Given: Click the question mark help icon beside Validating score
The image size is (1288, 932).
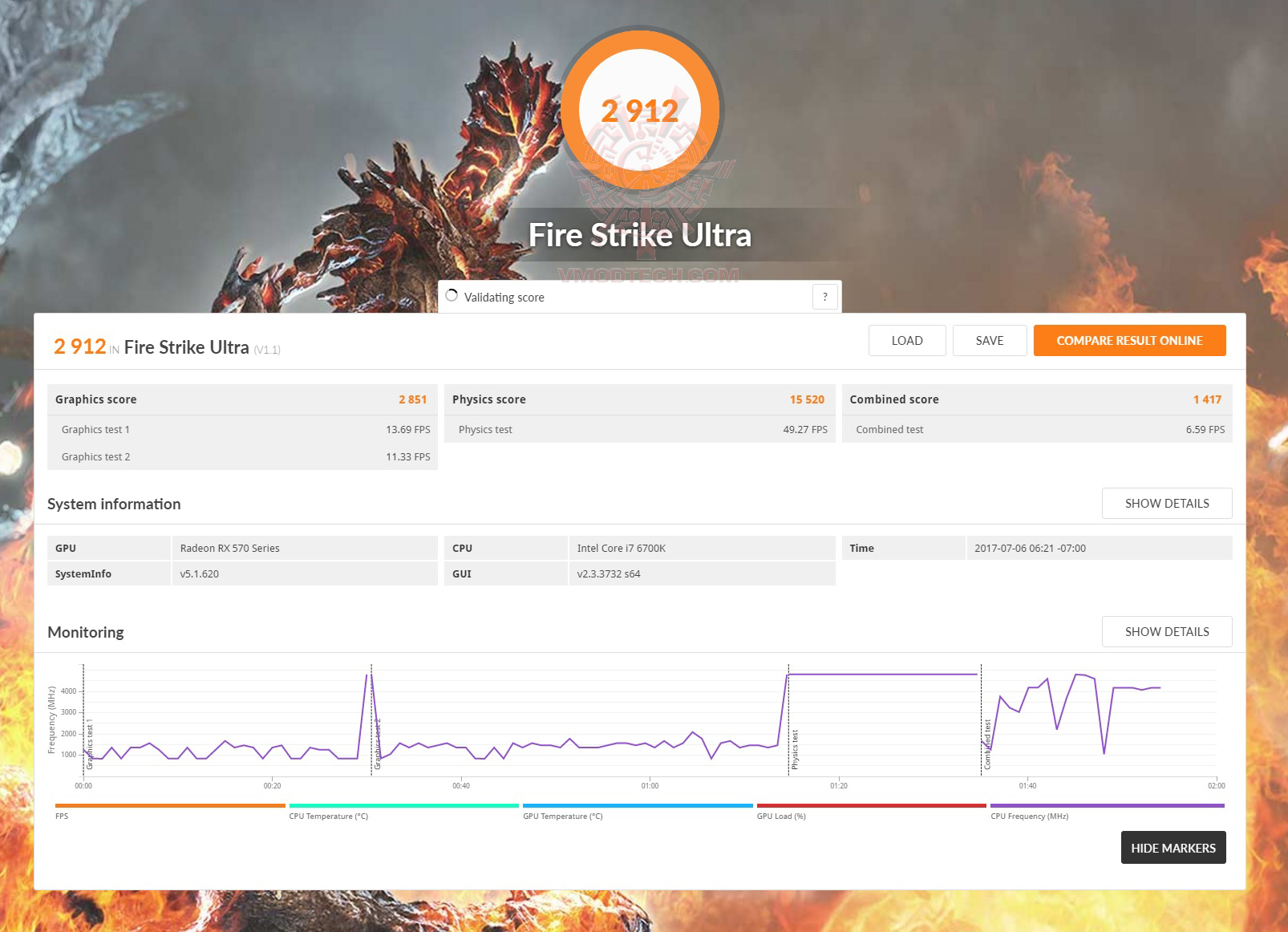Looking at the screenshot, I should pos(824,297).
